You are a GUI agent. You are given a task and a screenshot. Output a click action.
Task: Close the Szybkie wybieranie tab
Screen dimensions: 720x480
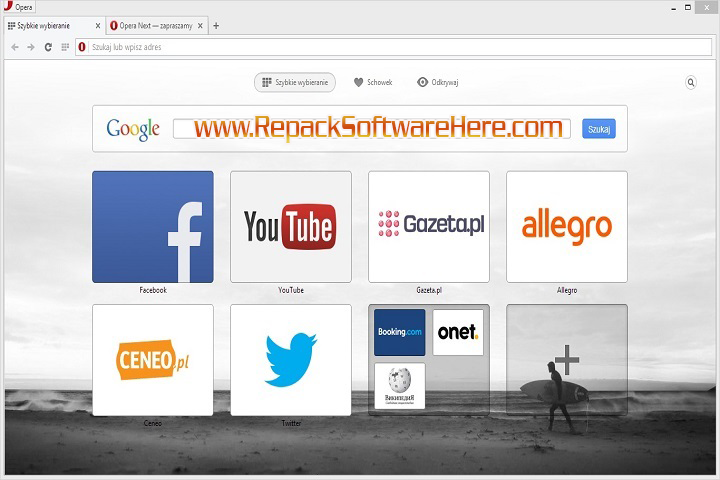pyautogui.click(x=98, y=26)
